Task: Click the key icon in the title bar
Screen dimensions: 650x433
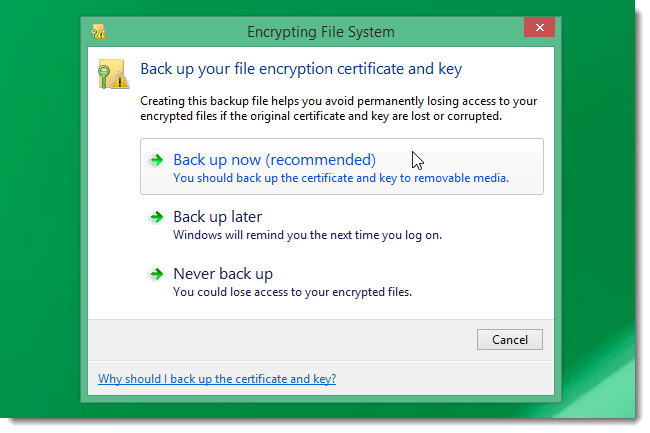Action: [x=98, y=32]
